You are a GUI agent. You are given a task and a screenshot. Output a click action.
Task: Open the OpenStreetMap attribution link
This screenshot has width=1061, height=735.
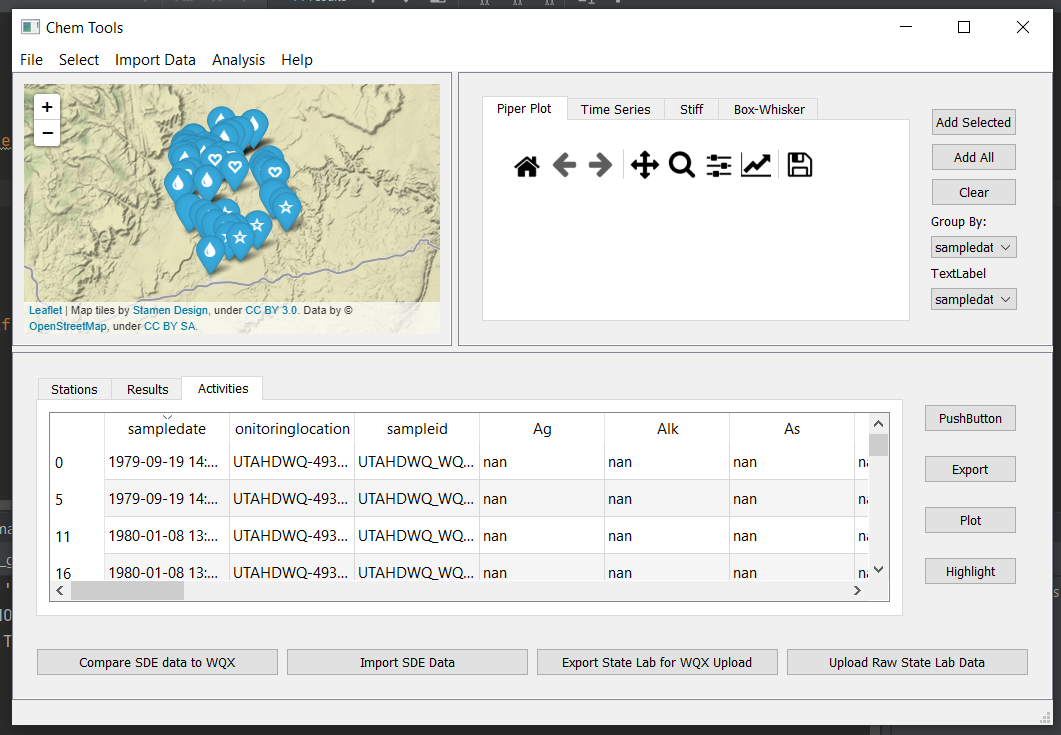pyautogui.click(x=67, y=326)
